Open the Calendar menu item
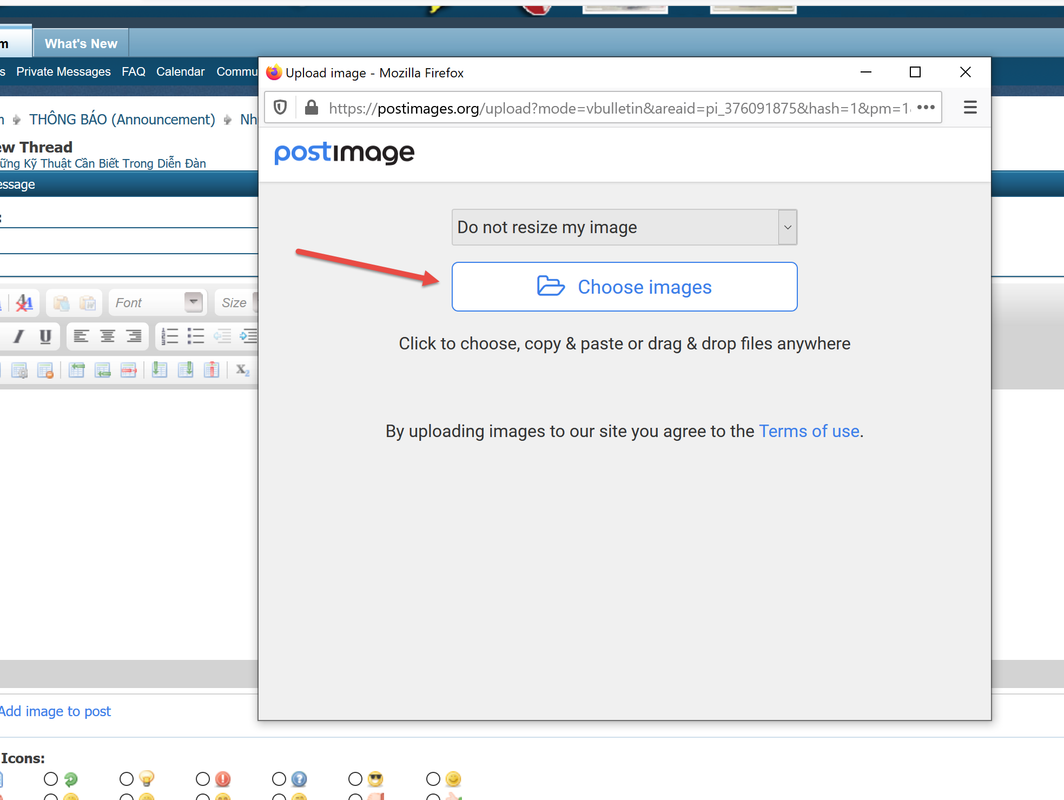Viewport: 1064px width, 800px height. click(x=180, y=71)
